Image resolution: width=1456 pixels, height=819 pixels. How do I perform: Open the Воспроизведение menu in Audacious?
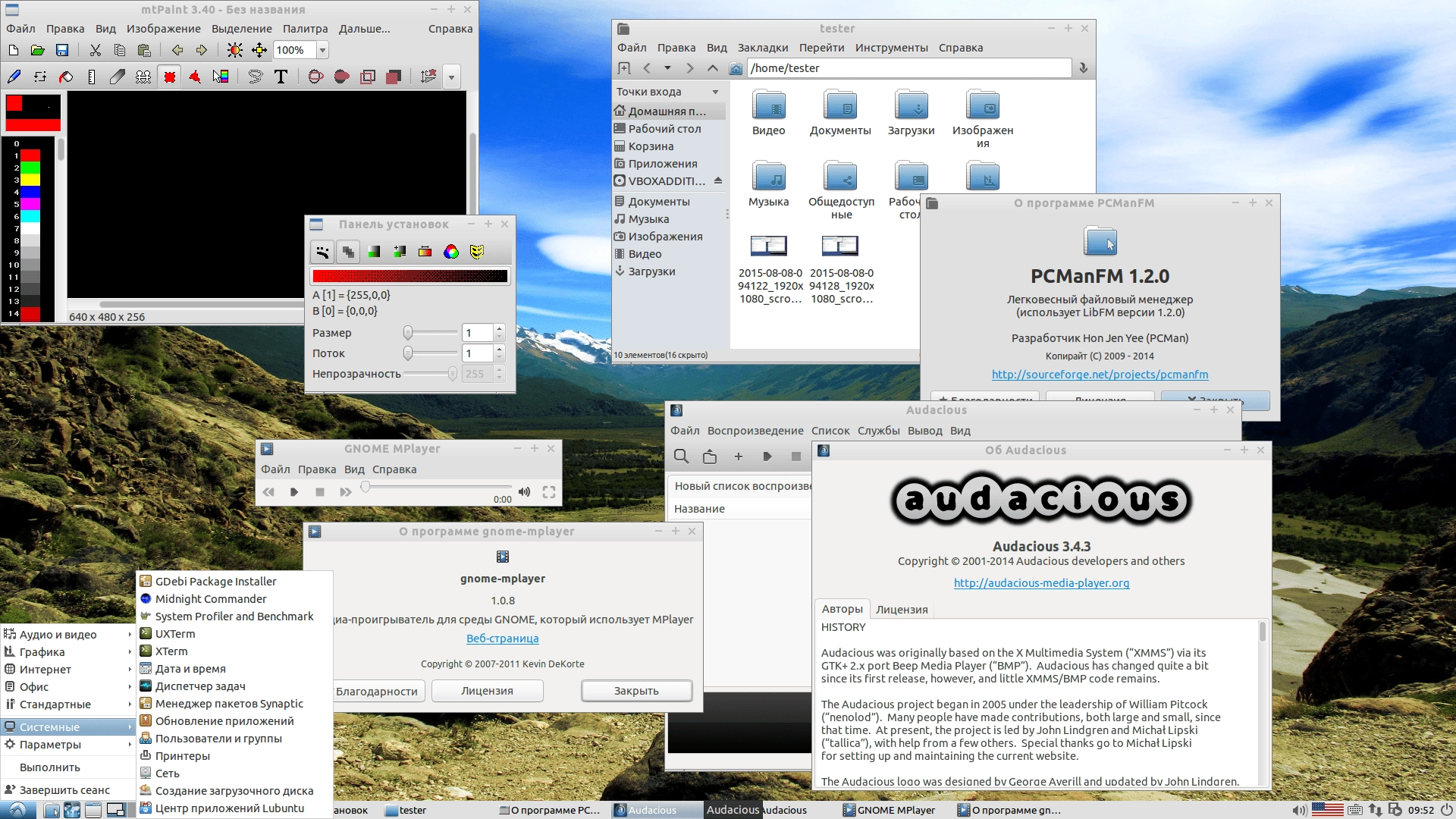click(x=755, y=431)
